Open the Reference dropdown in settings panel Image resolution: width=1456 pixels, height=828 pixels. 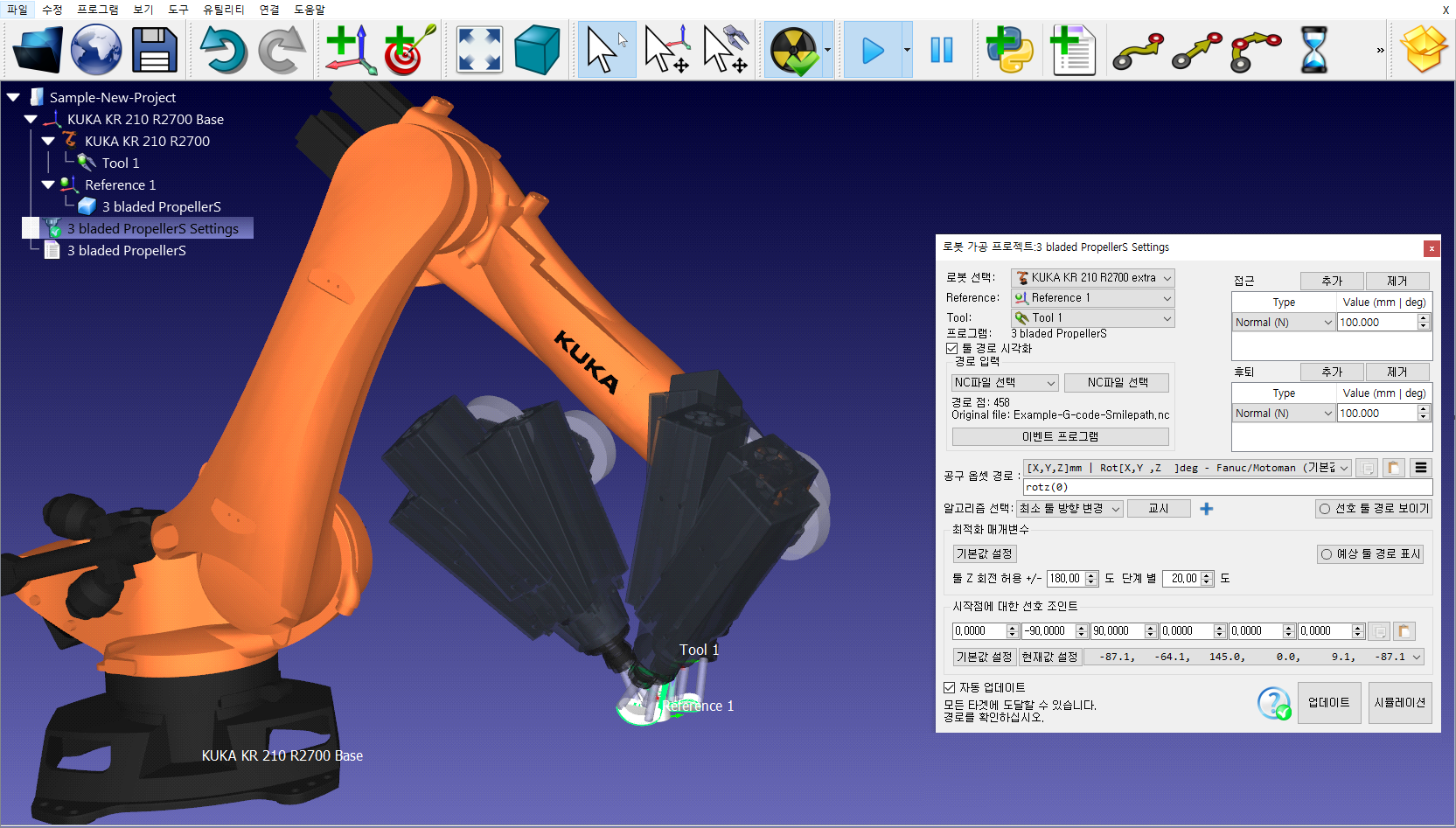pyautogui.click(x=1093, y=298)
